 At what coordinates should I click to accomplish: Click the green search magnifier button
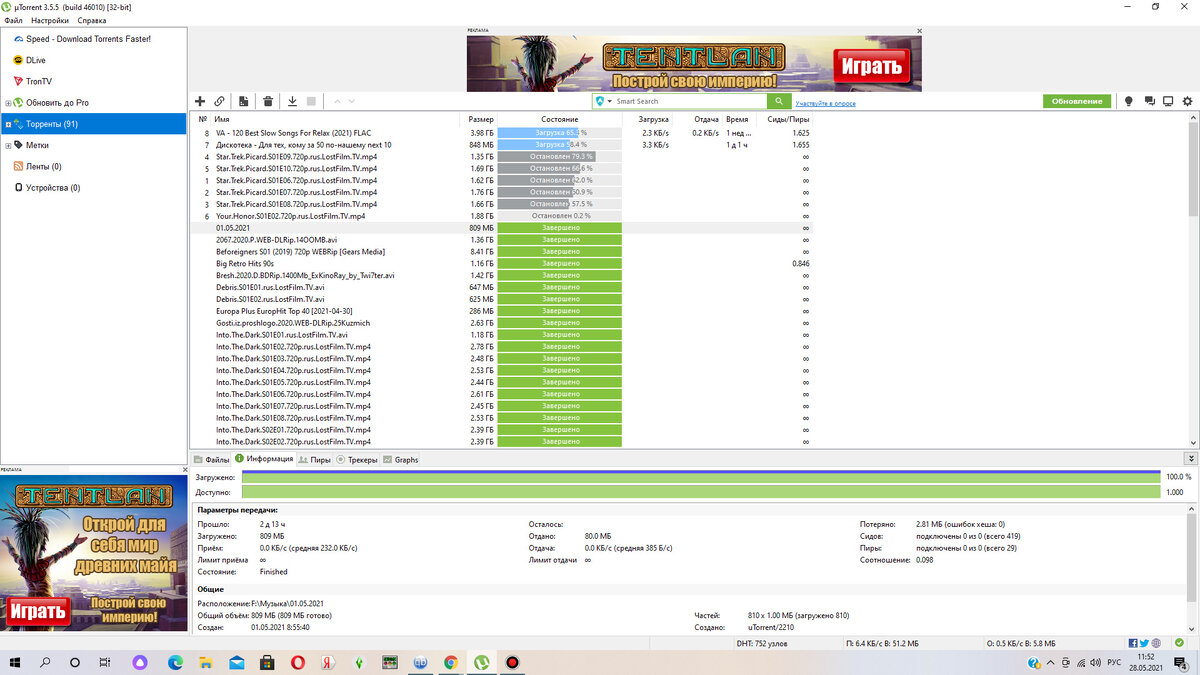(779, 101)
